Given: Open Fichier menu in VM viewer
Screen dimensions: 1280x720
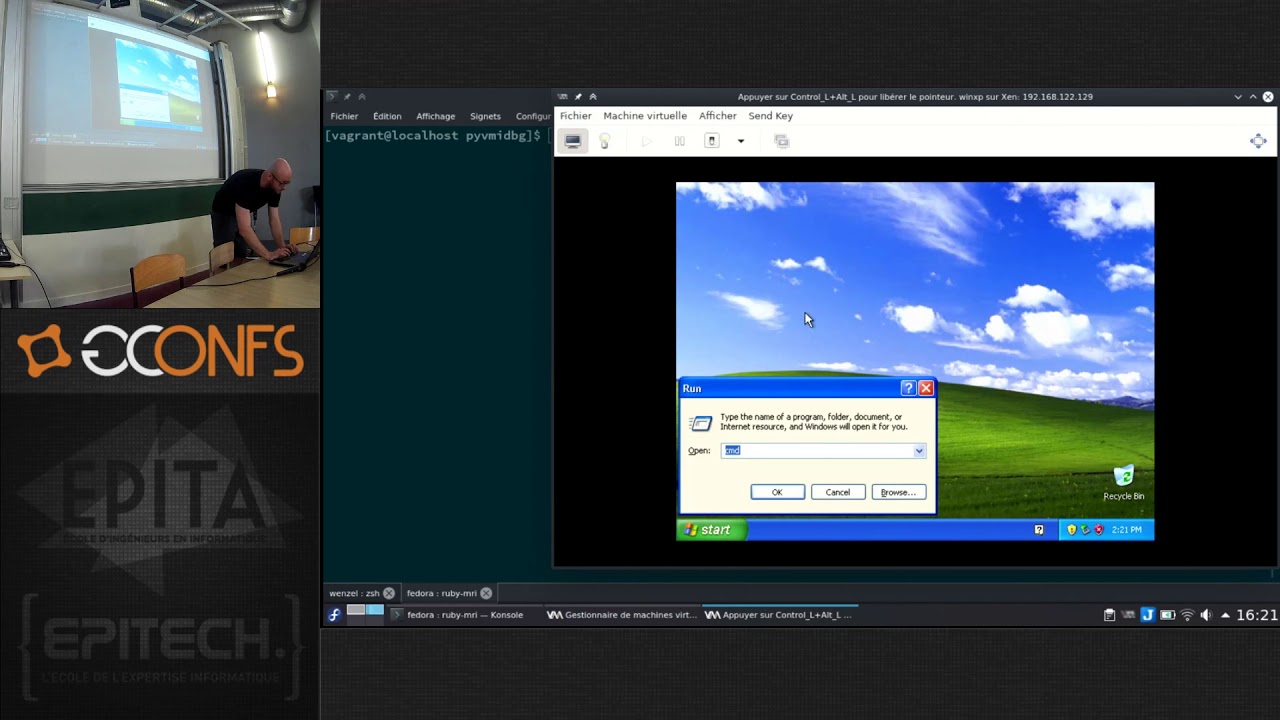Looking at the screenshot, I should 576,116.
